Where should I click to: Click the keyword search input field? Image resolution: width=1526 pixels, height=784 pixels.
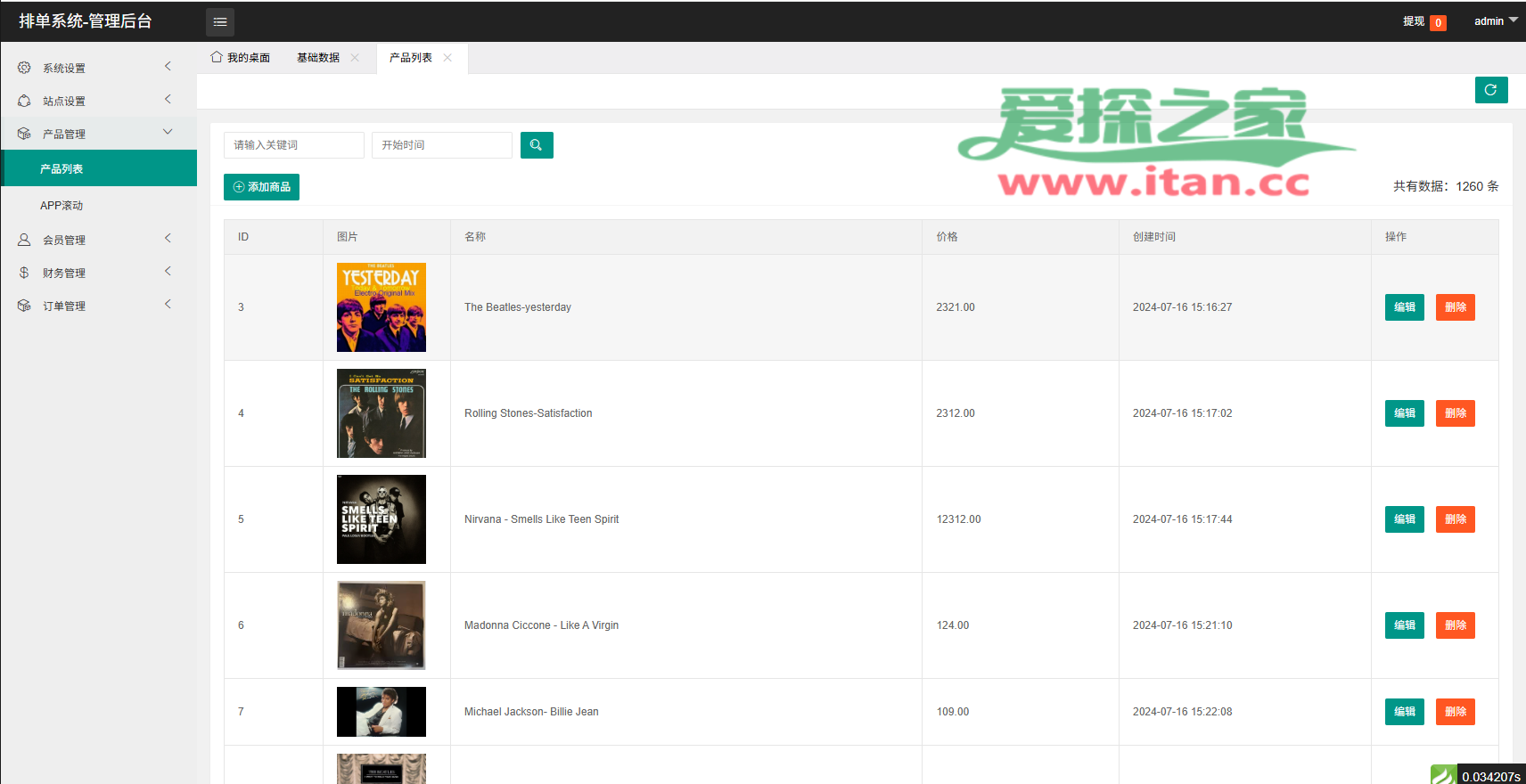coord(293,145)
